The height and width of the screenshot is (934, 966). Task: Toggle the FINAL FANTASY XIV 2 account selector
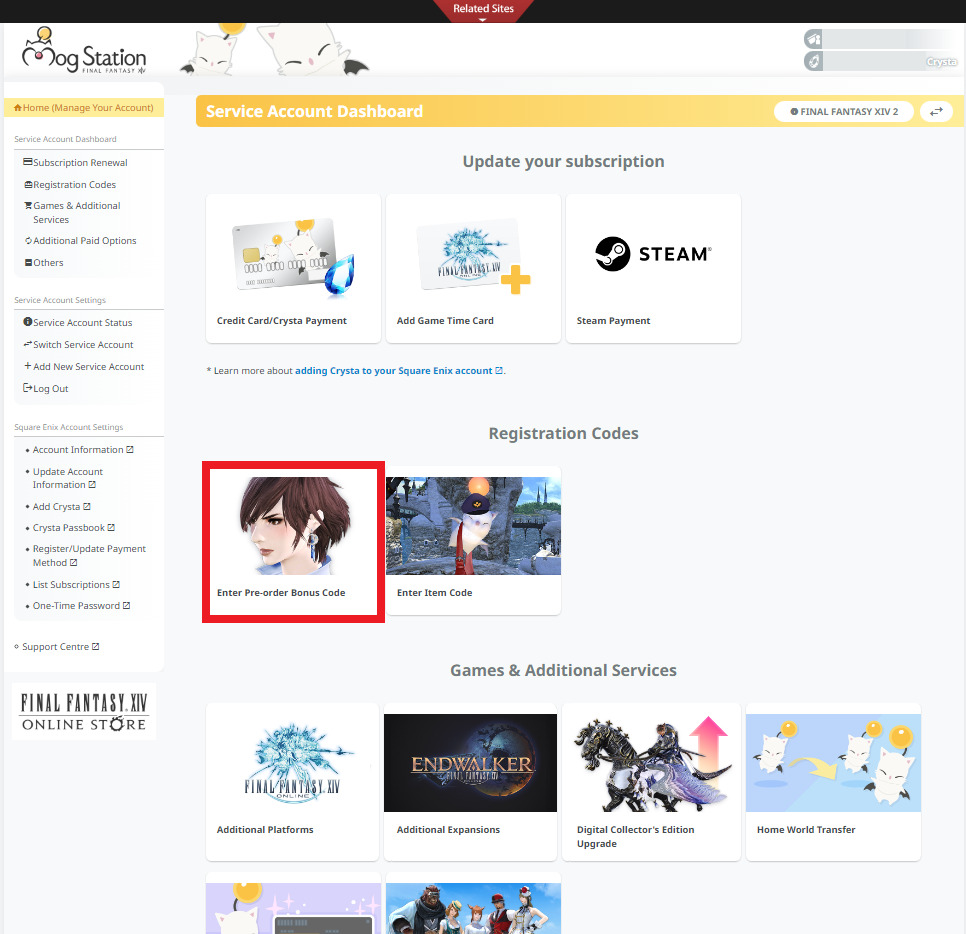tap(843, 112)
